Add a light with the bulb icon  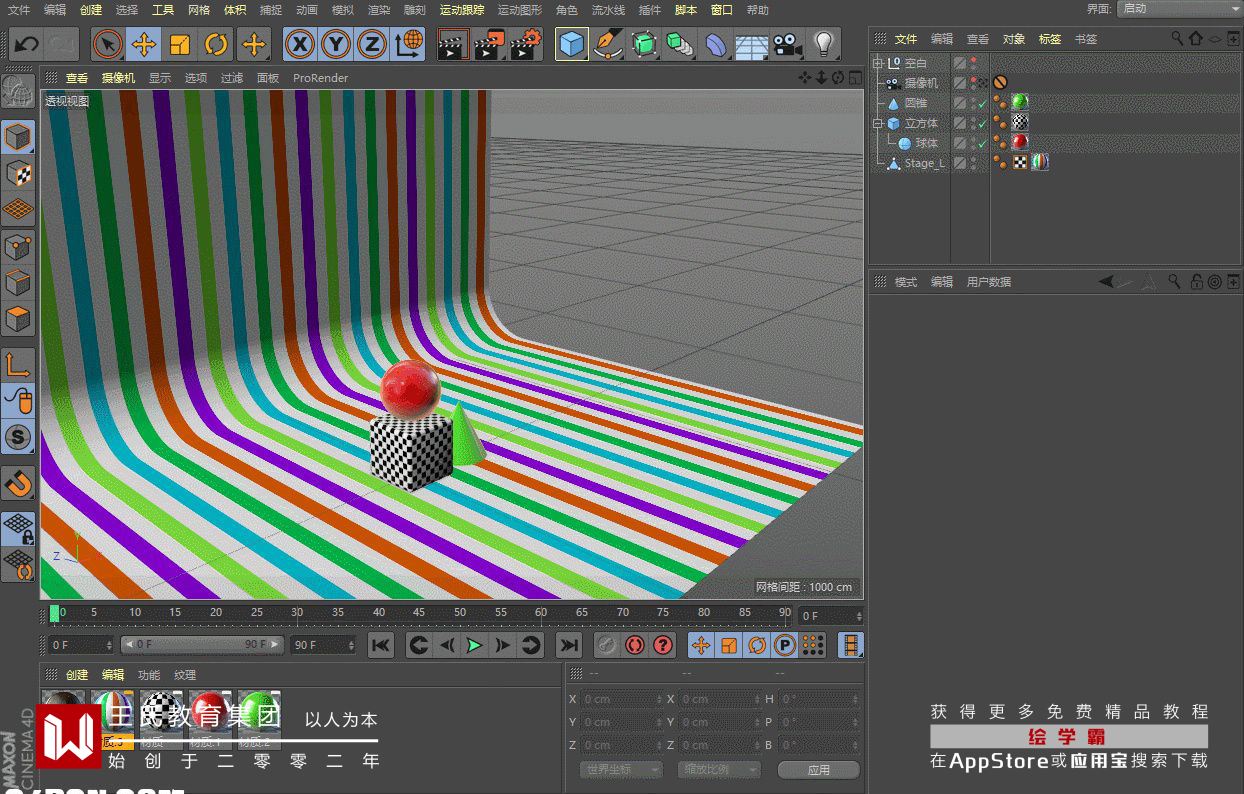pos(823,45)
